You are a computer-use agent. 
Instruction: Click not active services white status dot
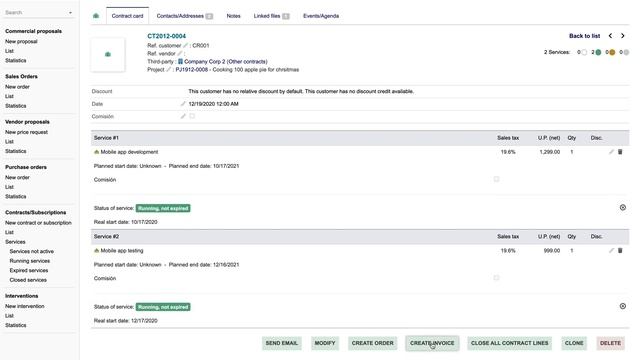[x=584, y=52]
